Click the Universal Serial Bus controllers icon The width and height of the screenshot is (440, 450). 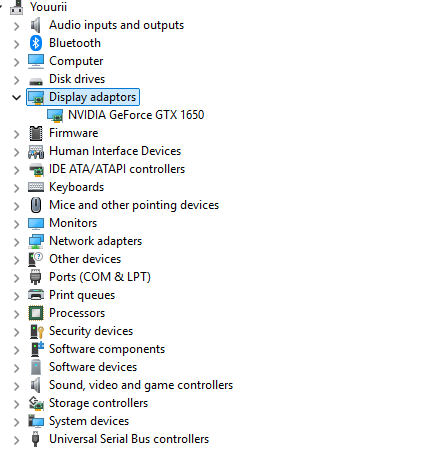[x=36, y=439]
